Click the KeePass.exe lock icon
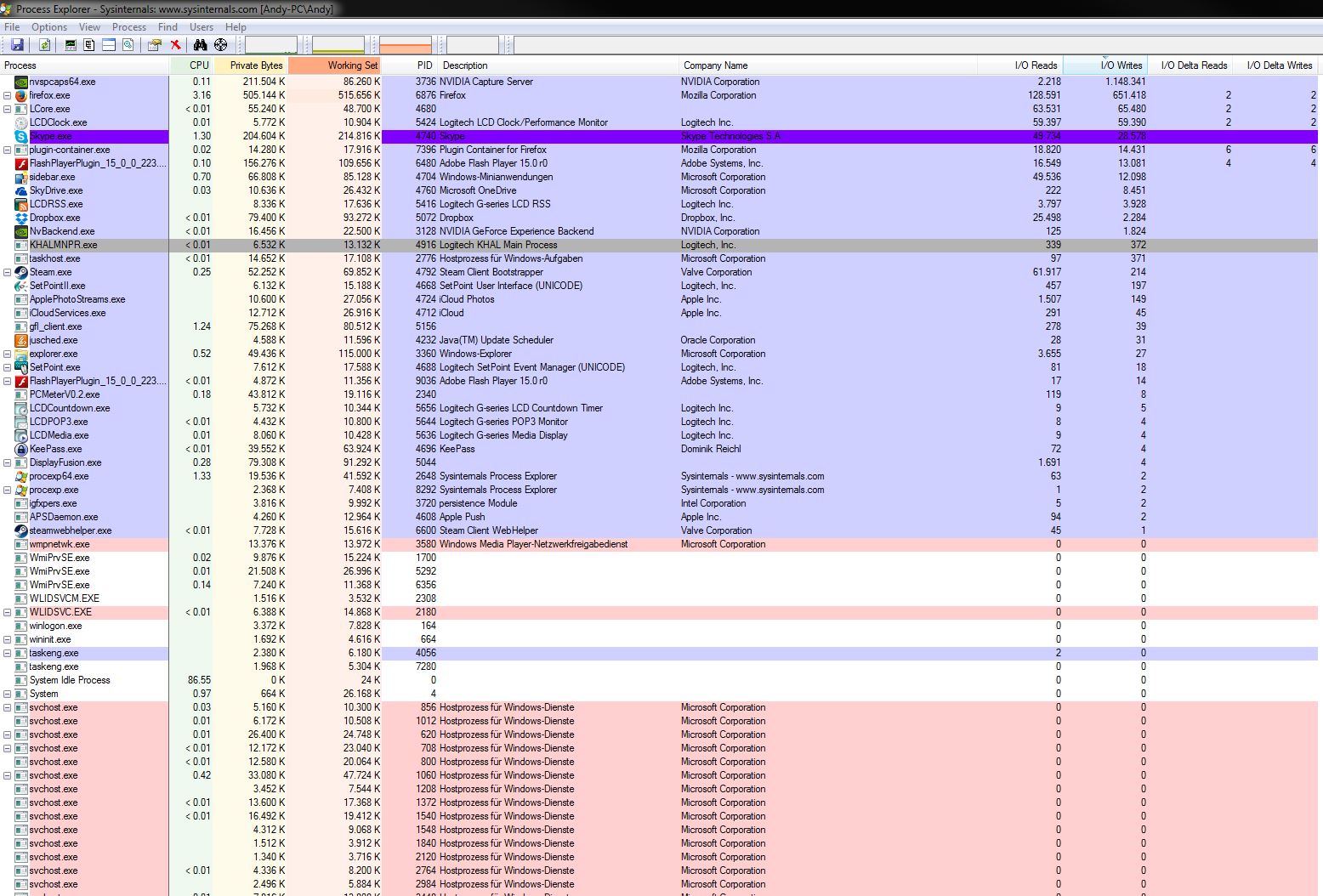This screenshot has width=1323, height=896. tap(21, 449)
